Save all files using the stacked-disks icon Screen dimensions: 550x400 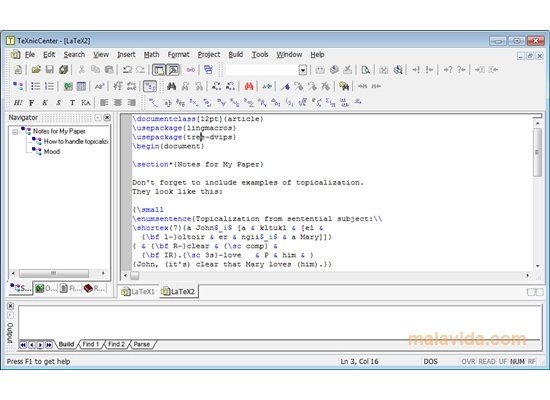(63, 70)
